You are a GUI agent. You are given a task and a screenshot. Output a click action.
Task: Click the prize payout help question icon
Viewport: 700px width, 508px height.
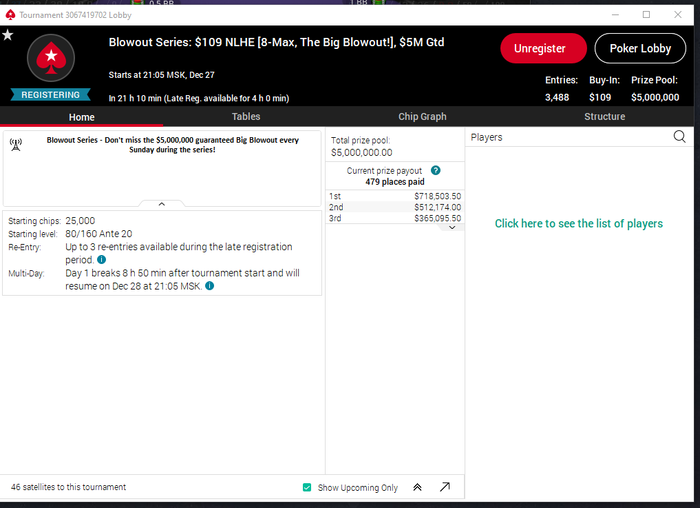pyautogui.click(x=436, y=170)
